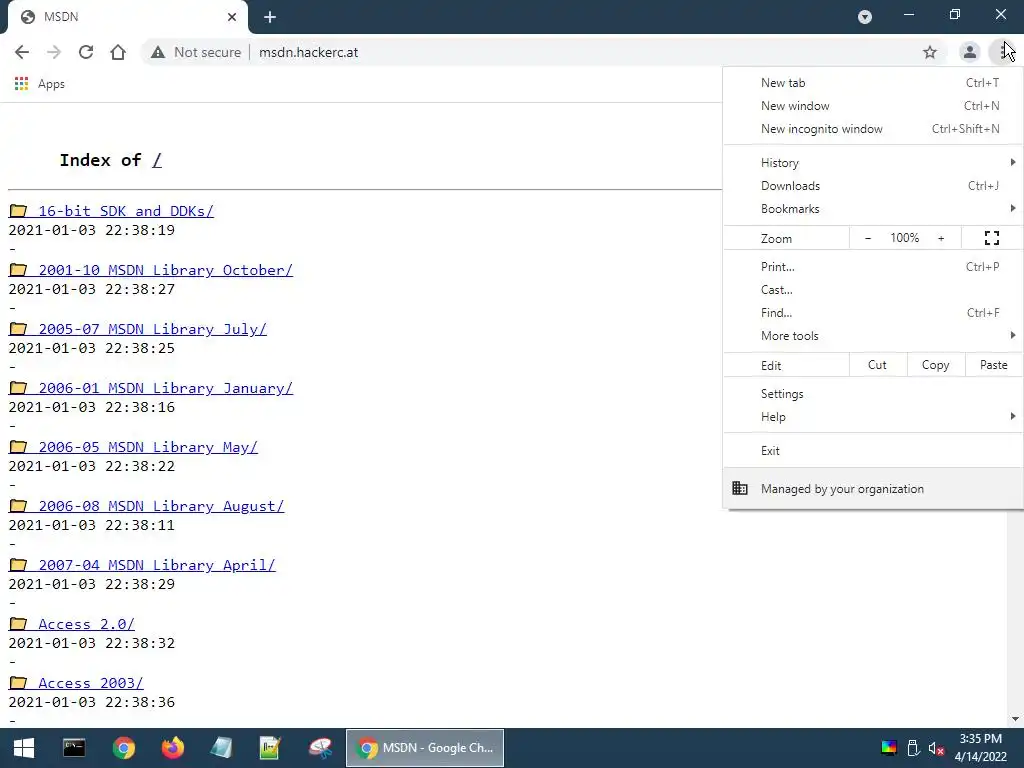Click the tab search dropdown circle
This screenshot has height=768, width=1024.
[865, 17]
